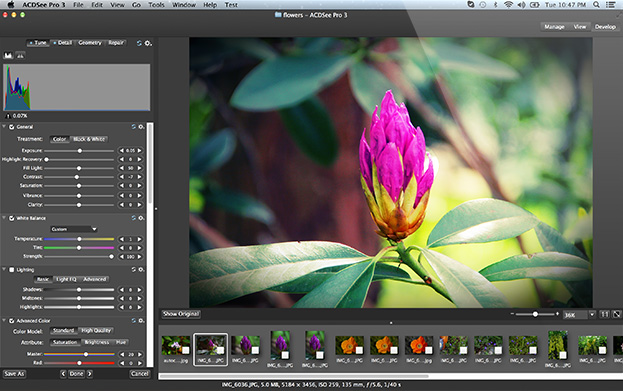Image resolution: width=623 pixels, height=391 pixels.
Task: Disable the General adjustments checkbox
Action: (12, 127)
